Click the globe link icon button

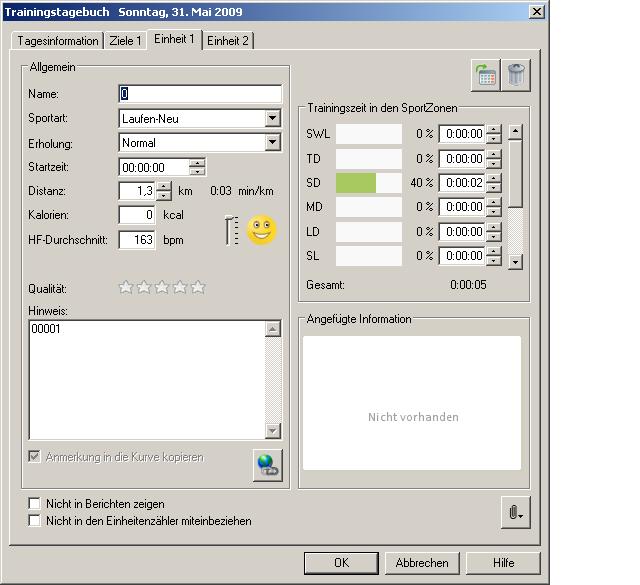click(x=267, y=465)
